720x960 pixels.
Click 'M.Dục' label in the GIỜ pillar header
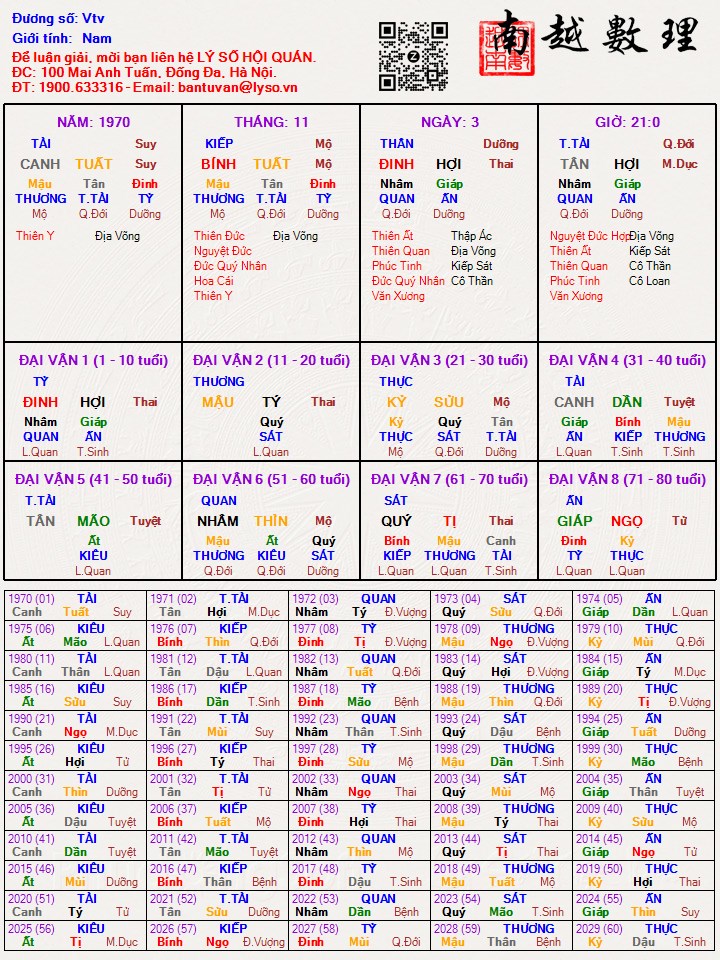pyautogui.click(x=680, y=164)
